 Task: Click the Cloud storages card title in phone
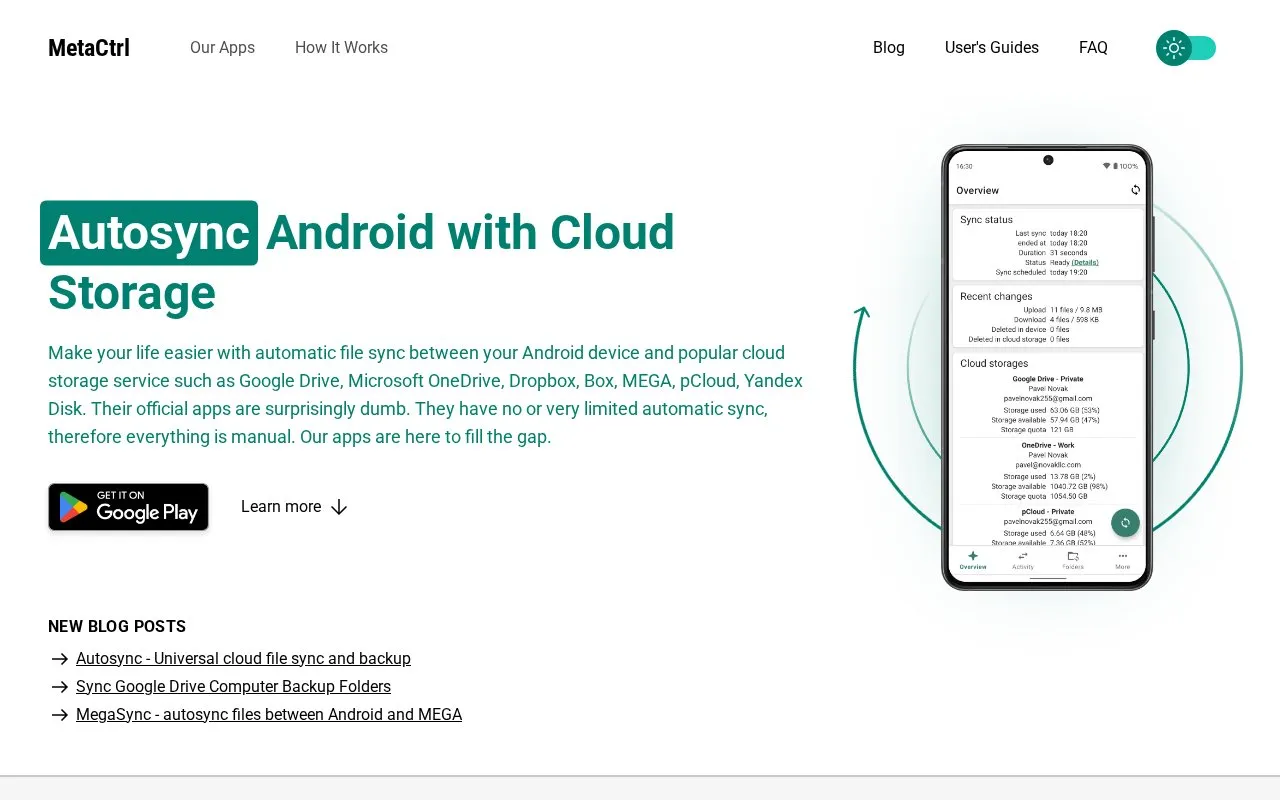click(994, 363)
